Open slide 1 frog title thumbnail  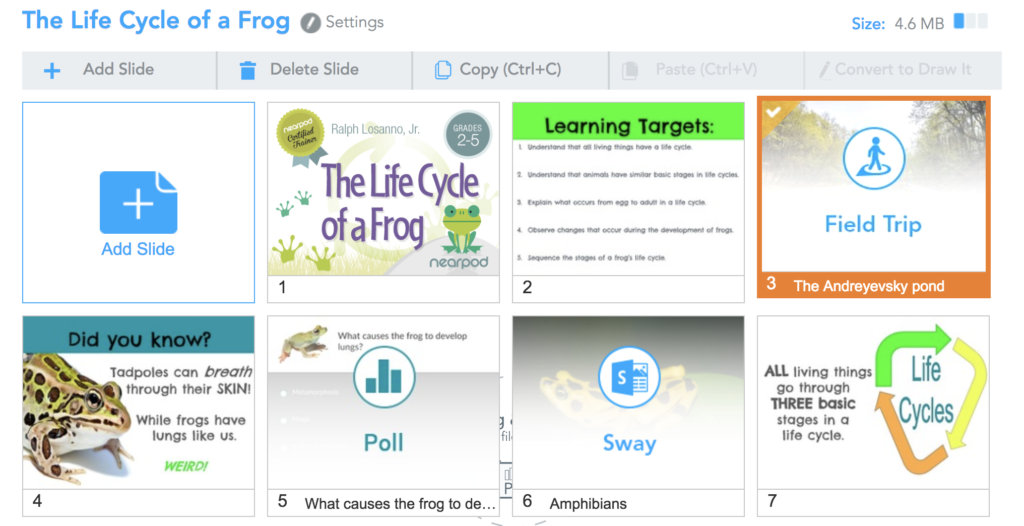383,202
